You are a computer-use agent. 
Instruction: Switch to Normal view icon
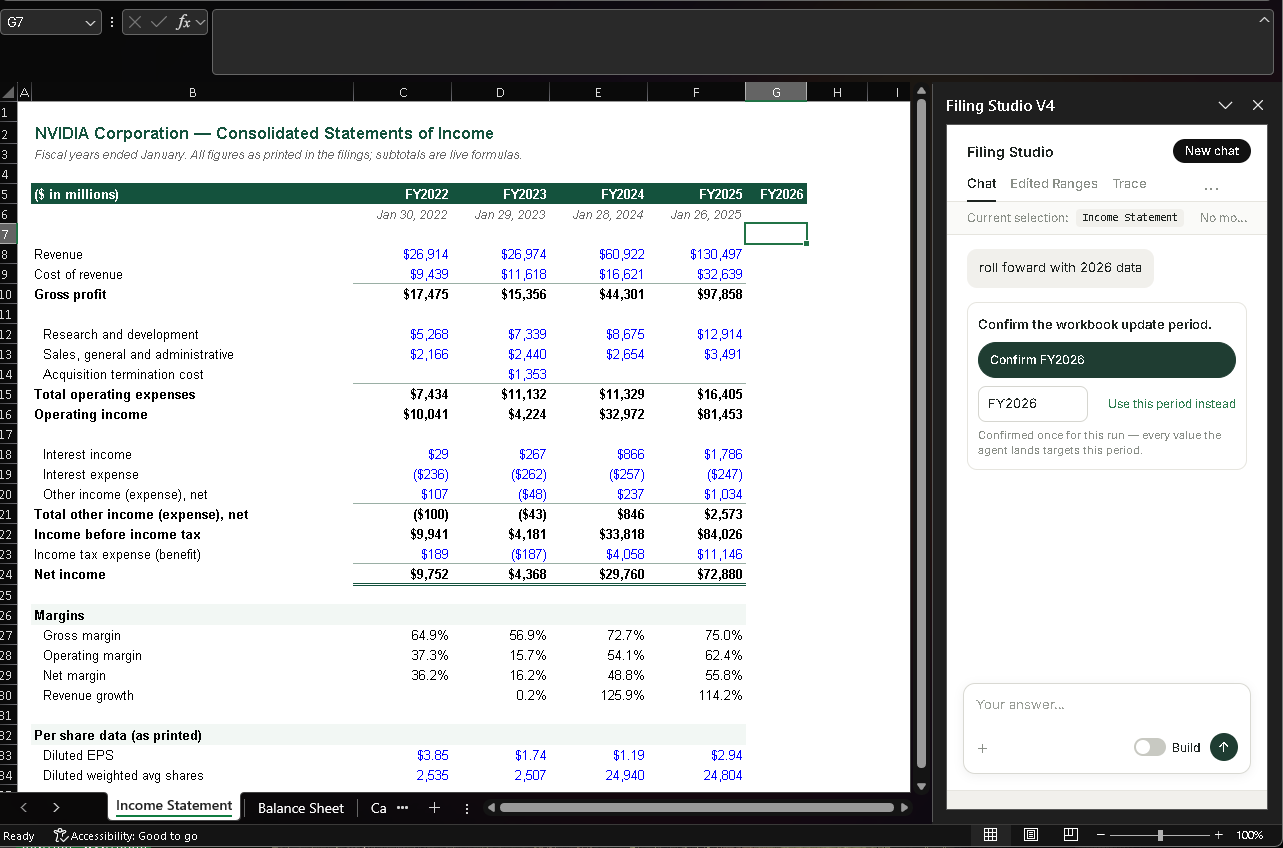tap(990, 835)
